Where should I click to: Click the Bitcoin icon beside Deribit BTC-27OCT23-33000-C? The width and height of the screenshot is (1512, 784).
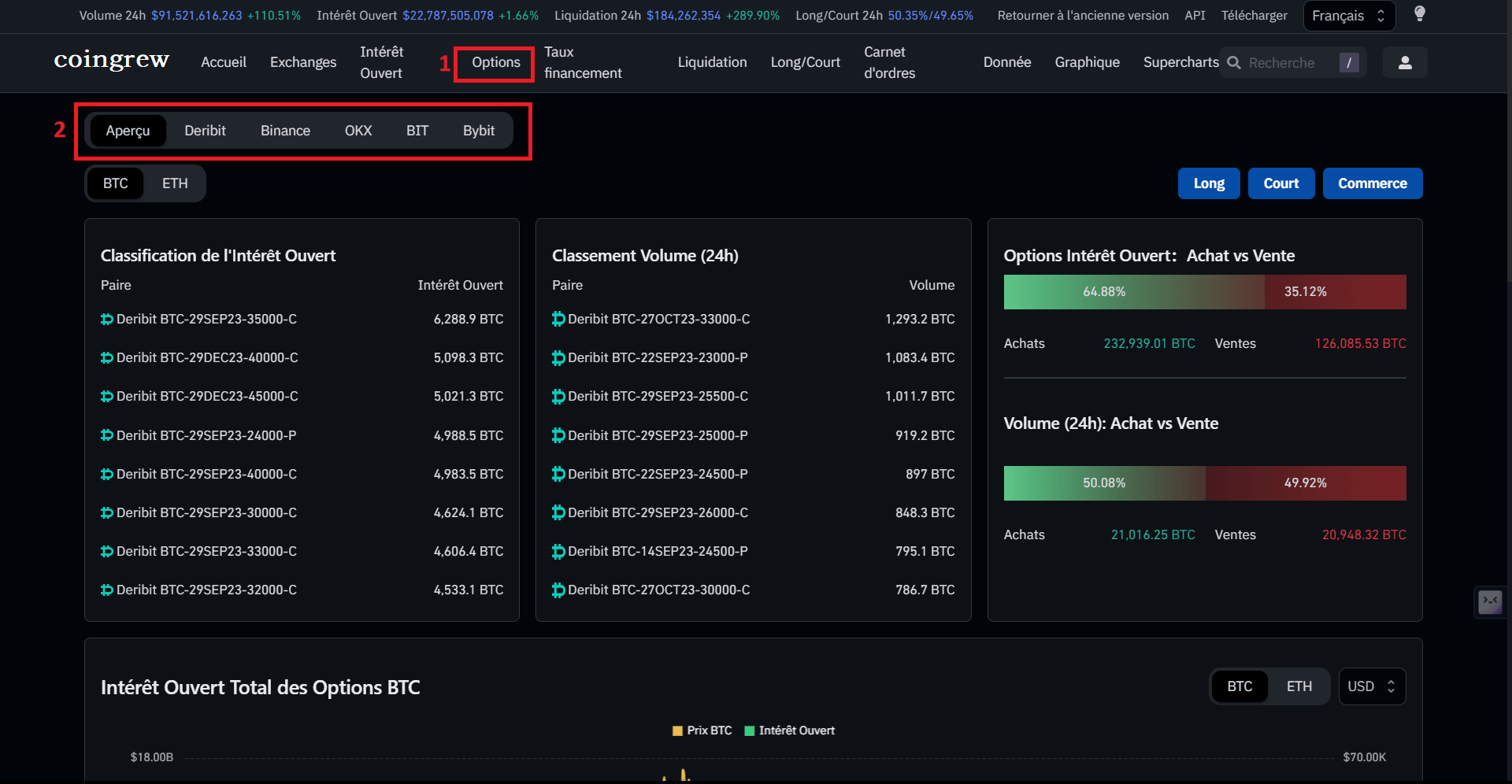click(x=559, y=319)
